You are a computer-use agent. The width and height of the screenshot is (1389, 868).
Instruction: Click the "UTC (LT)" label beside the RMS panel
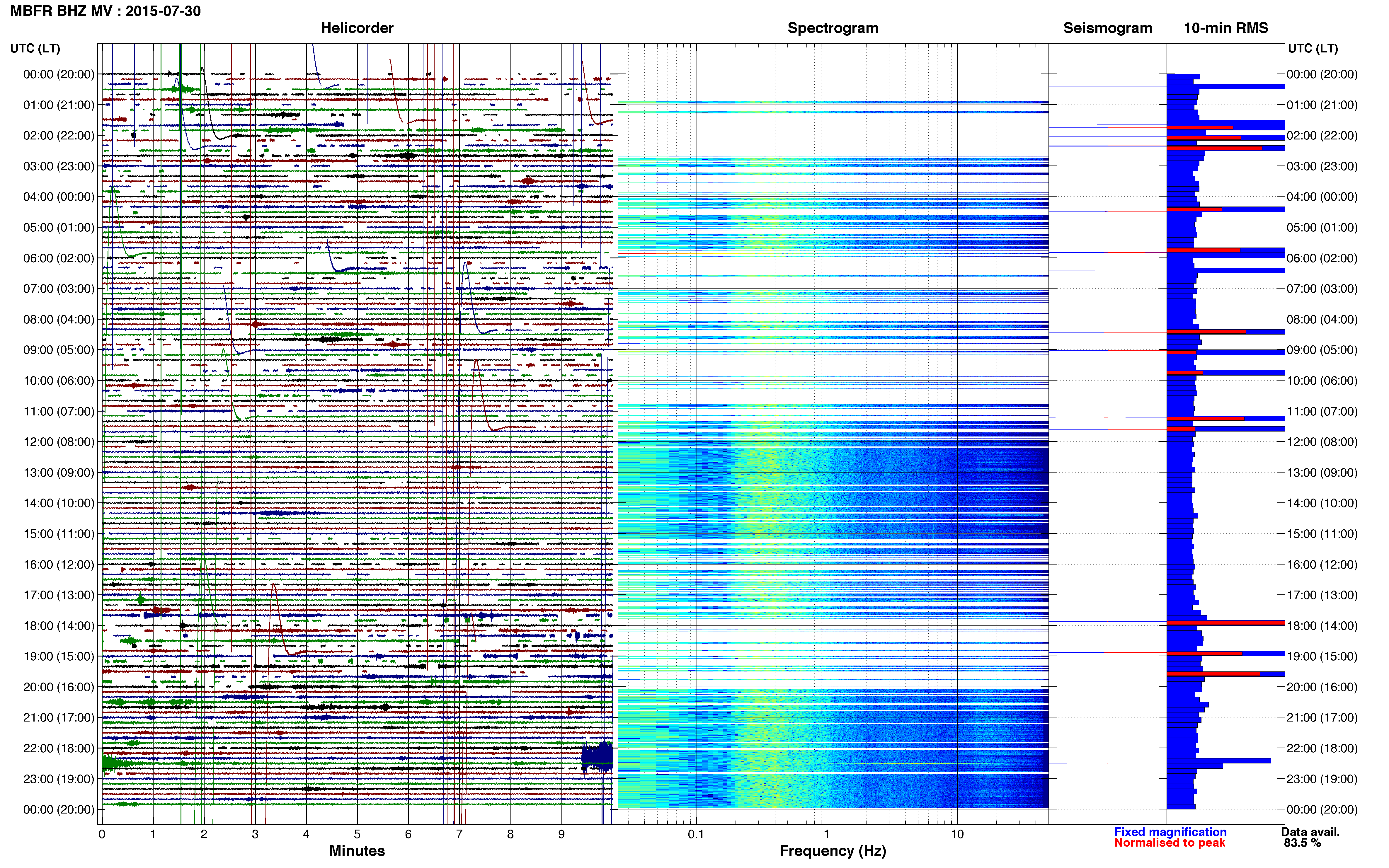(1313, 48)
